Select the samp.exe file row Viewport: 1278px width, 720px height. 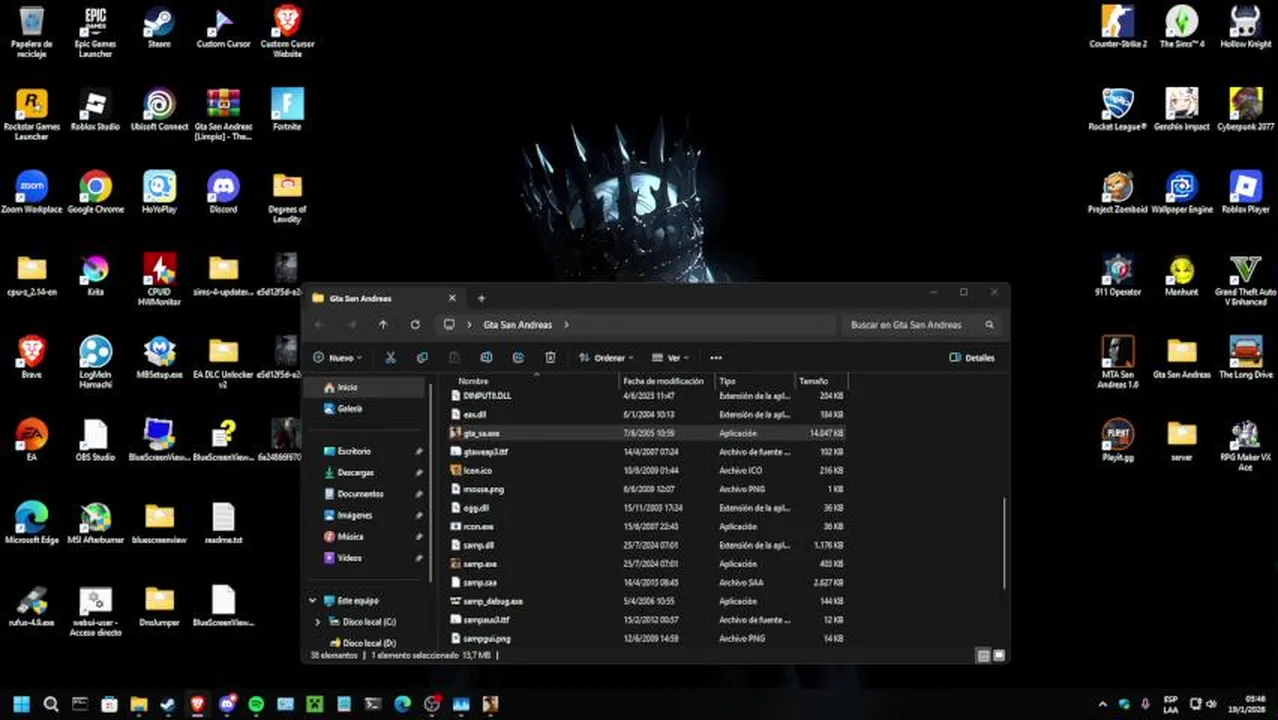[648, 564]
